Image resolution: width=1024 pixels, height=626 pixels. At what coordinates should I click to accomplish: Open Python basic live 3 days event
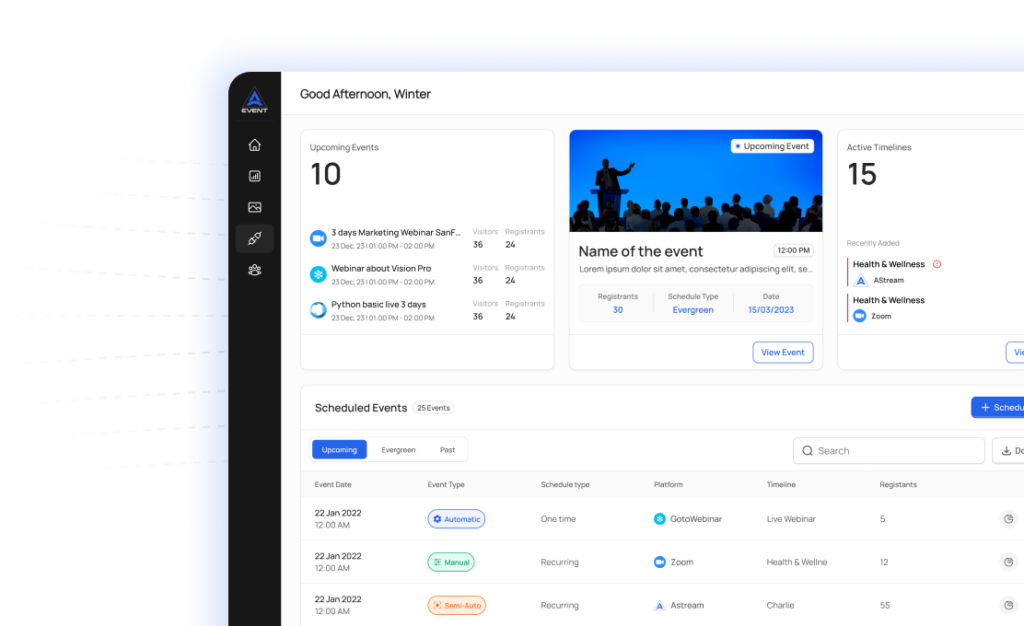click(x=378, y=304)
